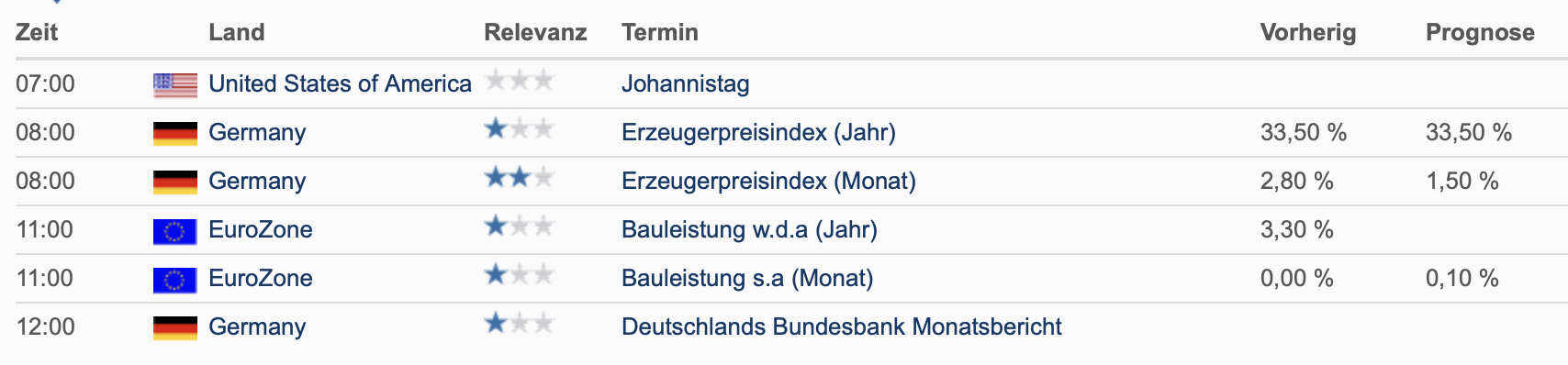Click one-star rating for Bundesbank Monatsbericht
Viewport: 1568px width, 365px height.
click(520, 324)
